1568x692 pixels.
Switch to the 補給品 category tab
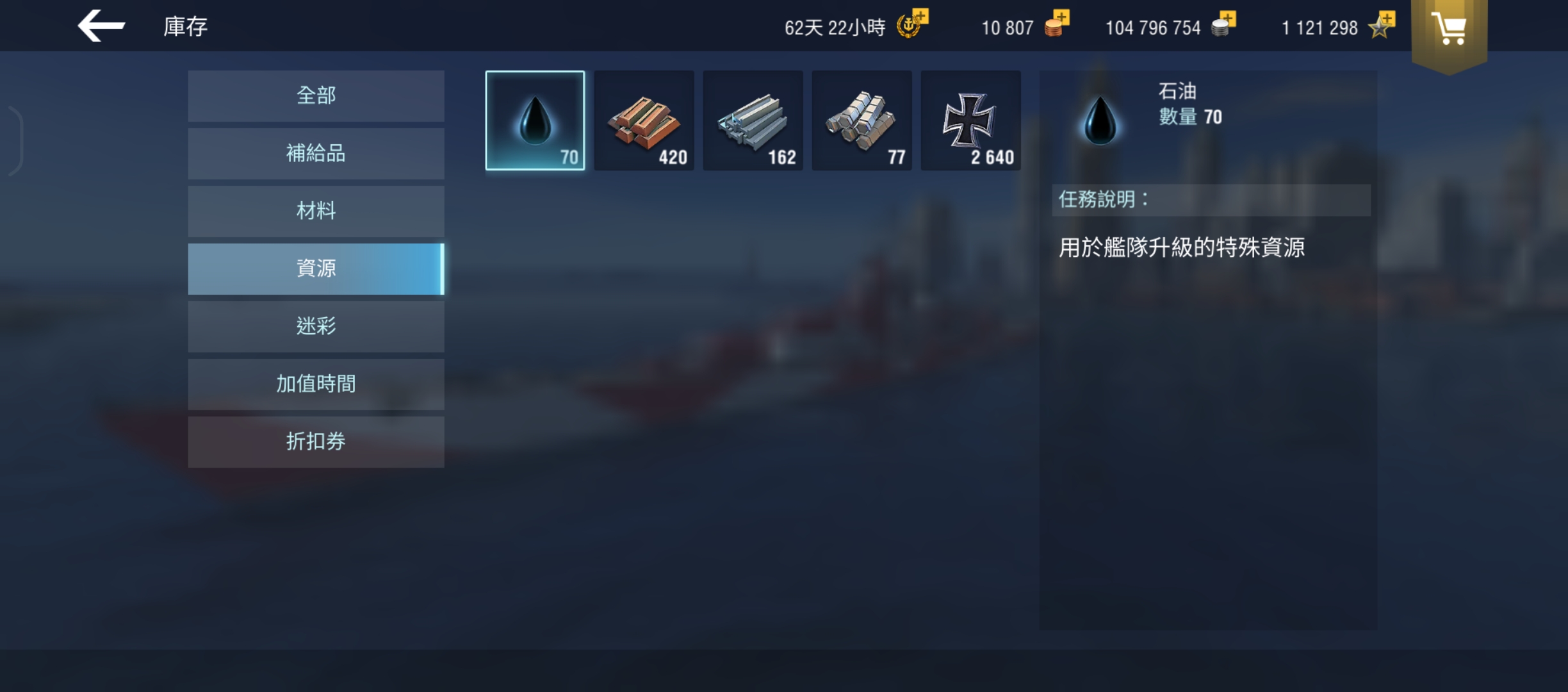coord(316,154)
